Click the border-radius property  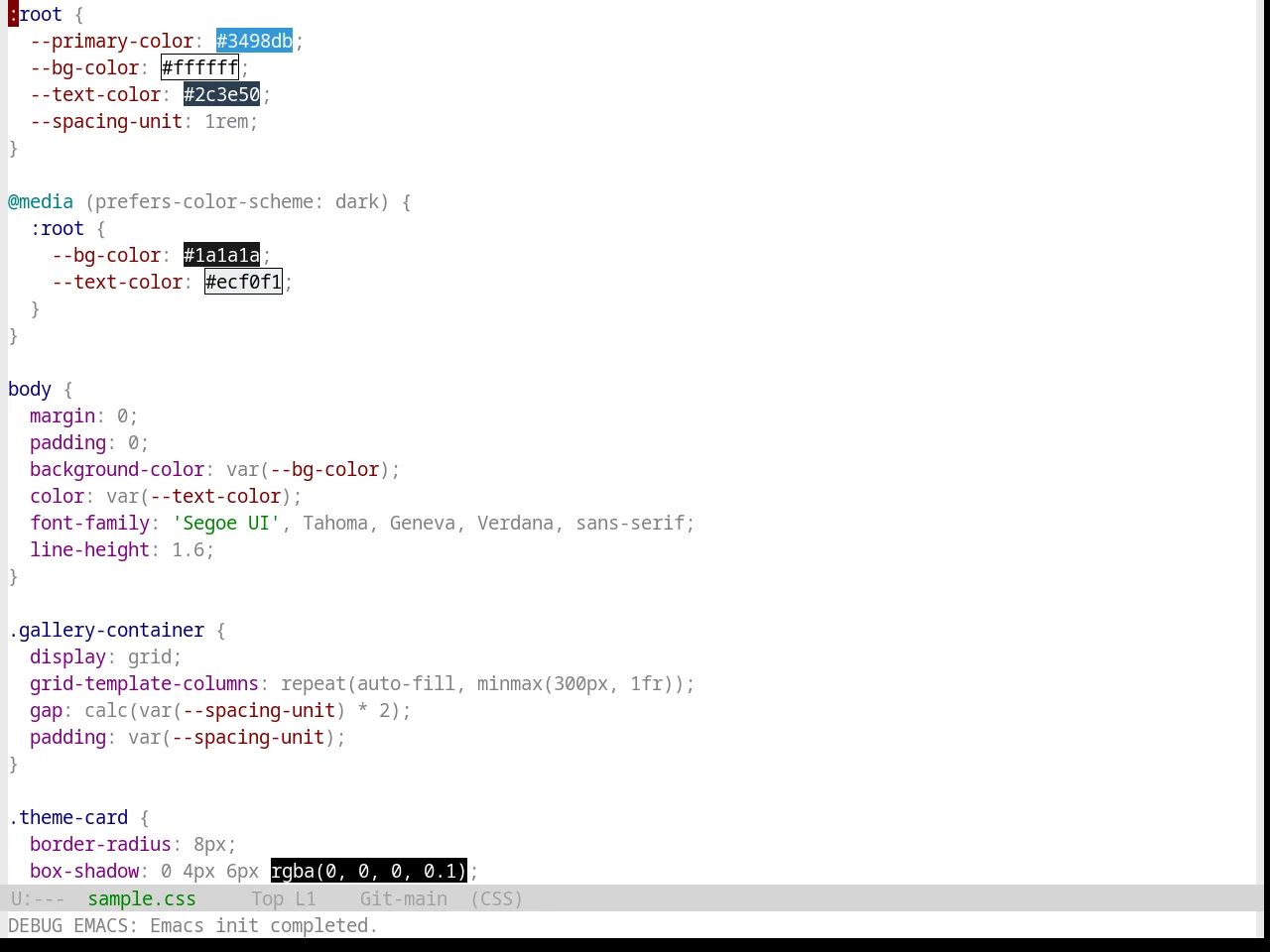100,844
